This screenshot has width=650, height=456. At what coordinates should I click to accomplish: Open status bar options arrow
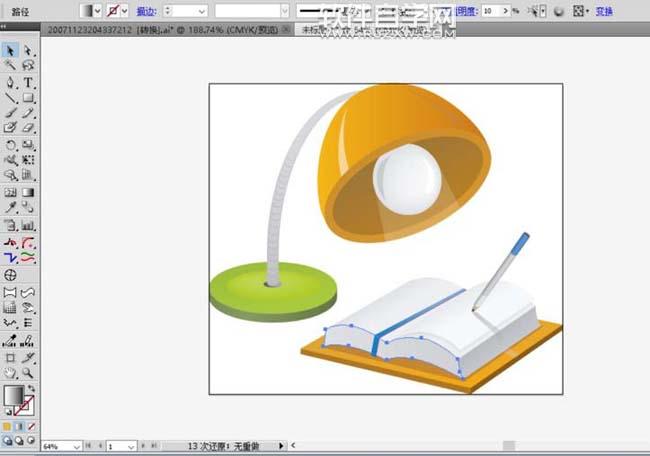click(281, 446)
